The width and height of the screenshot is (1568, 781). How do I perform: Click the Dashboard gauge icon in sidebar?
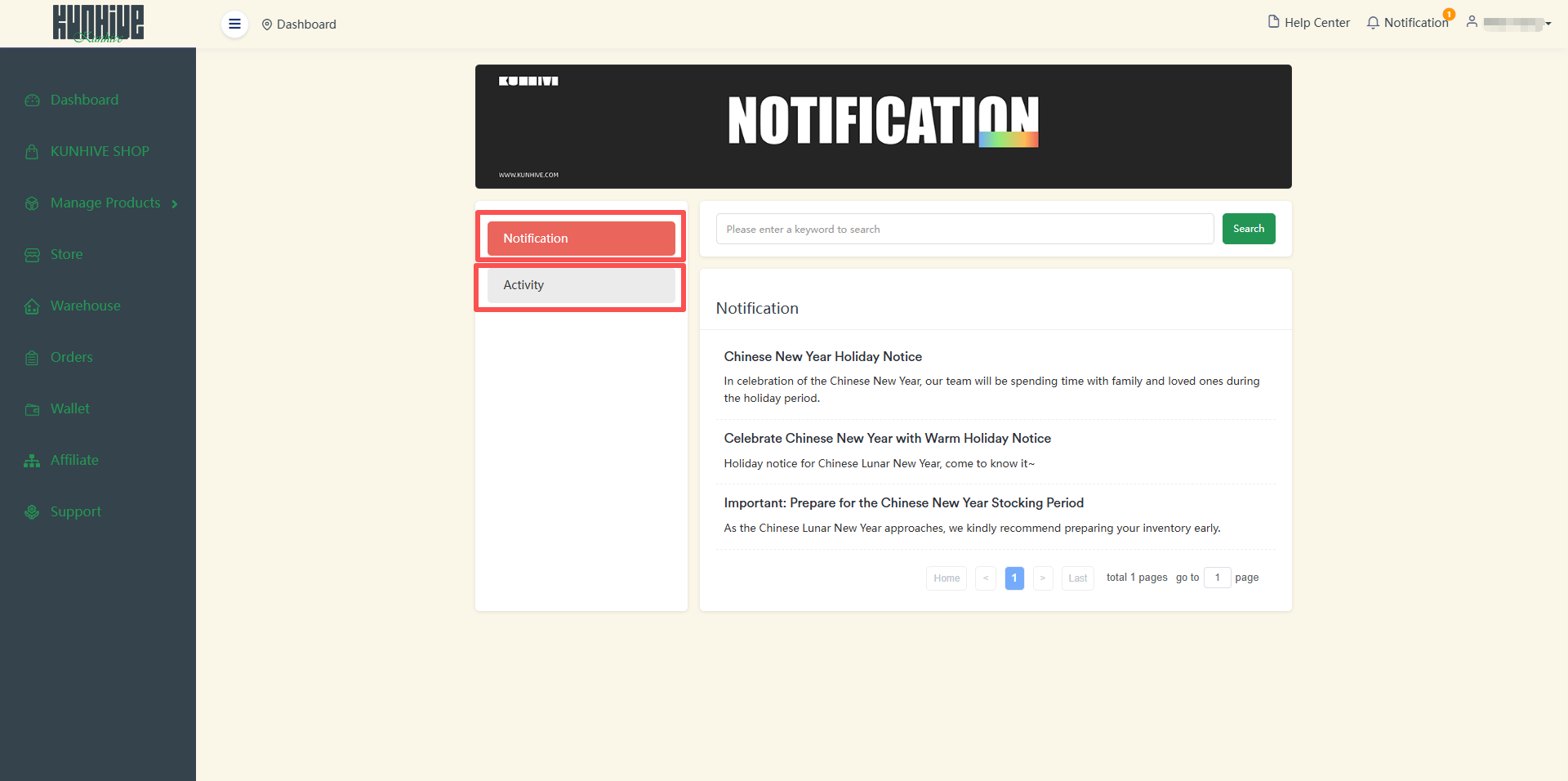coord(32,100)
